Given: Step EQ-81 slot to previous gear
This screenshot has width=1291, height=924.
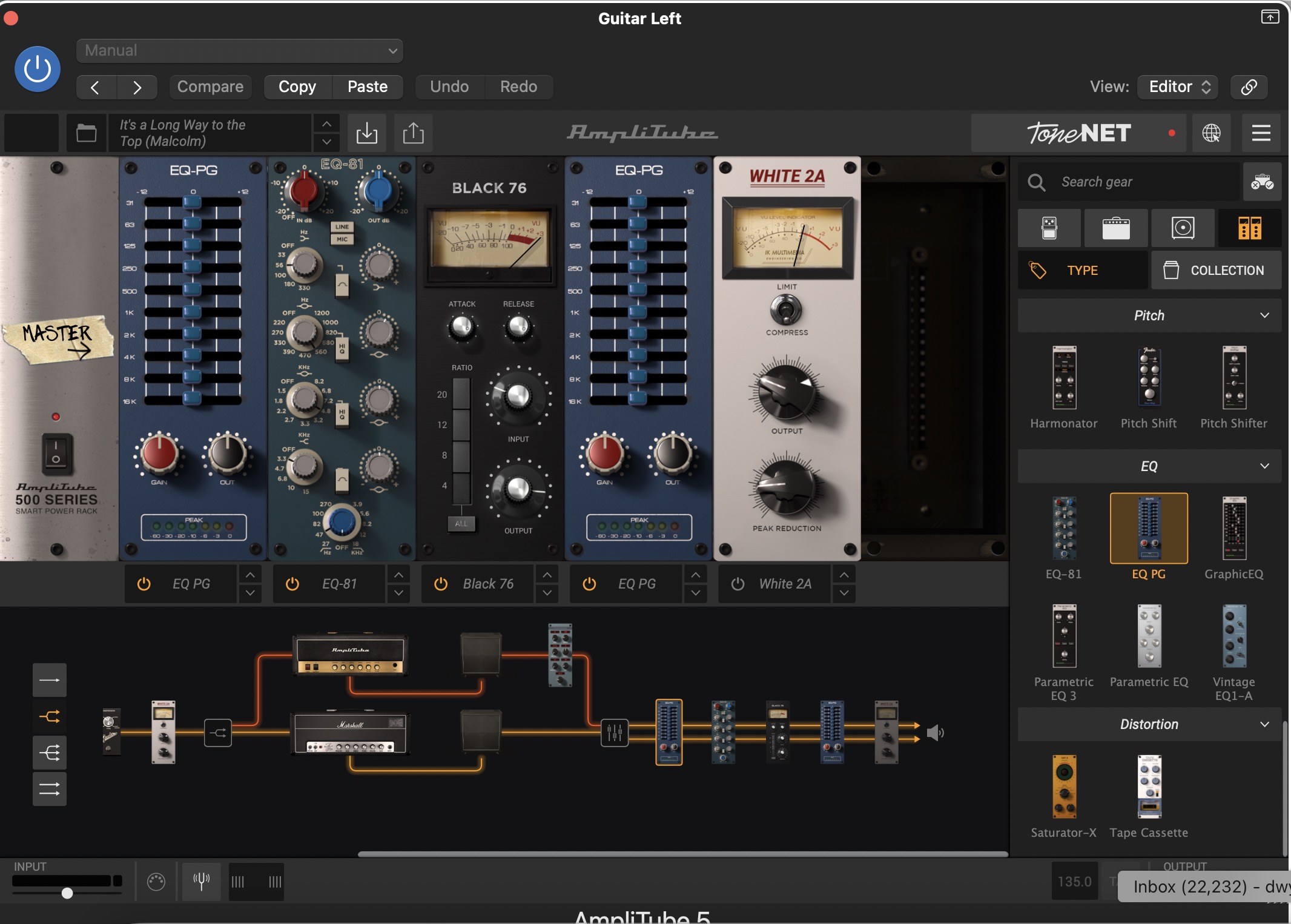Looking at the screenshot, I should click(x=398, y=574).
